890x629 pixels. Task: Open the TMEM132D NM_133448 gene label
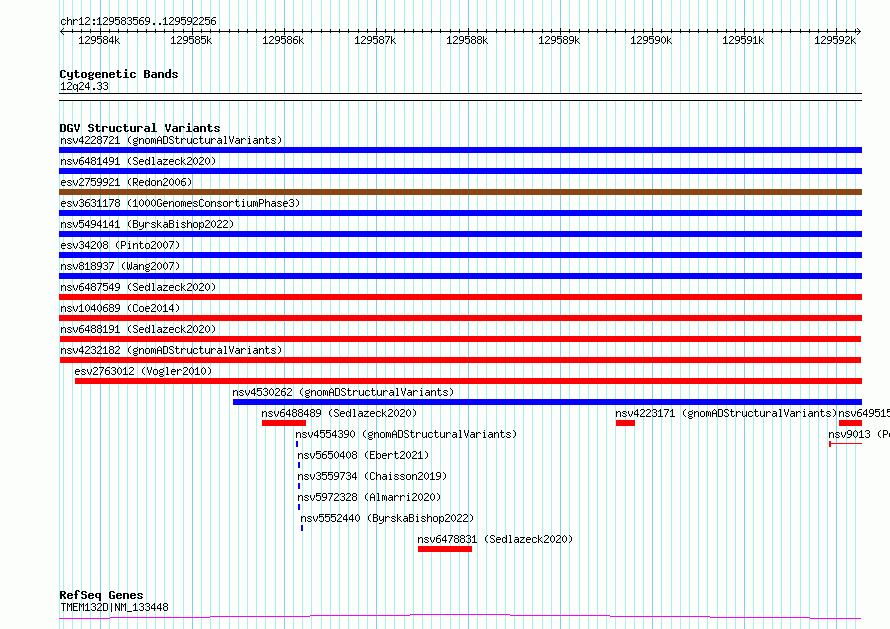click(x=114, y=607)
